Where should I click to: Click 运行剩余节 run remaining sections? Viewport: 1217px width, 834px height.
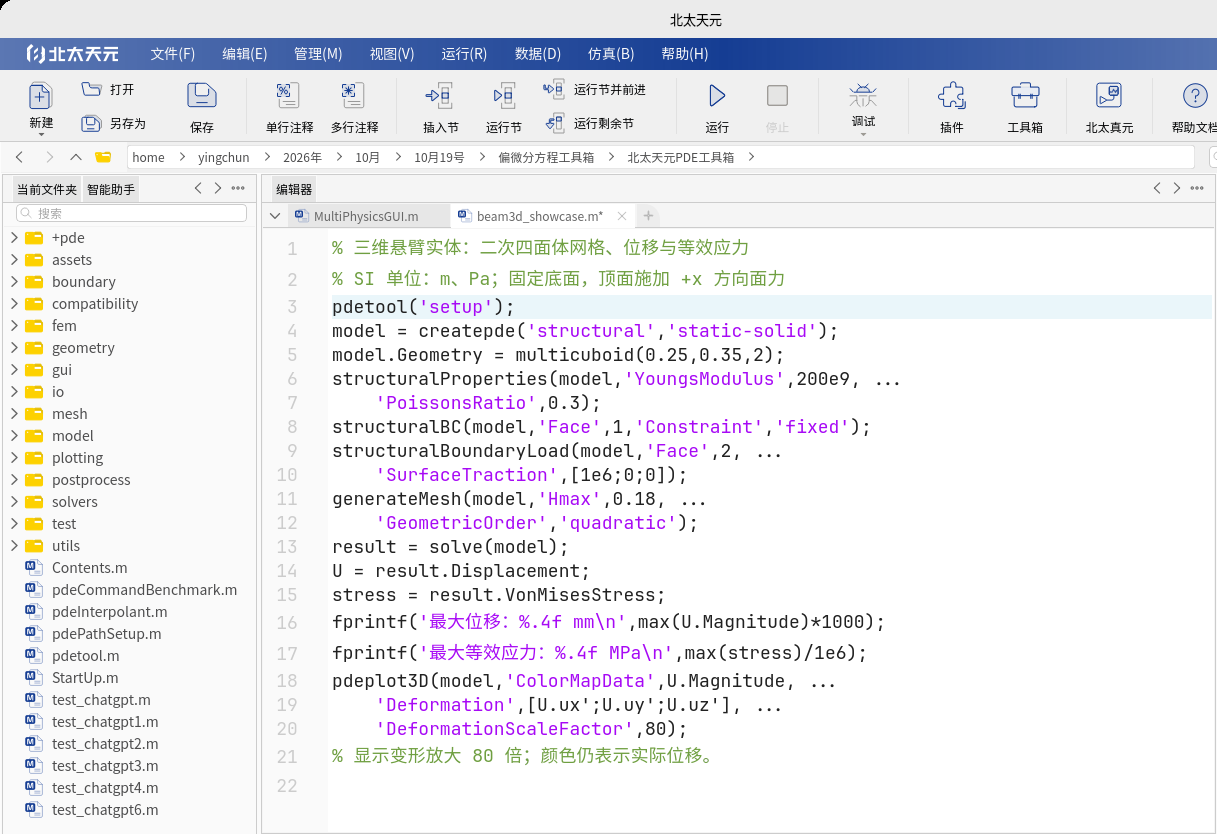[x=589, y=123]
